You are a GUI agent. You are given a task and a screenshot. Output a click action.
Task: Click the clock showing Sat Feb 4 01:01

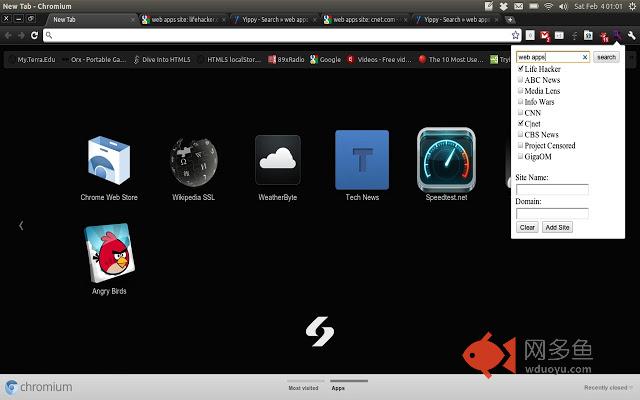(x=598, y=6)
